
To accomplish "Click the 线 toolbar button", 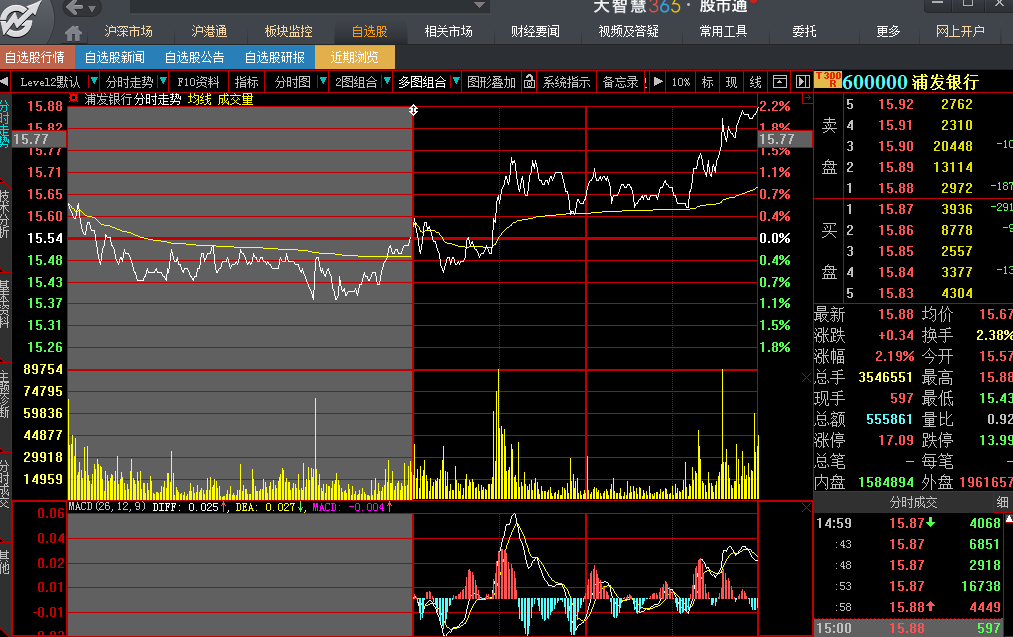I will coord(755,82).
